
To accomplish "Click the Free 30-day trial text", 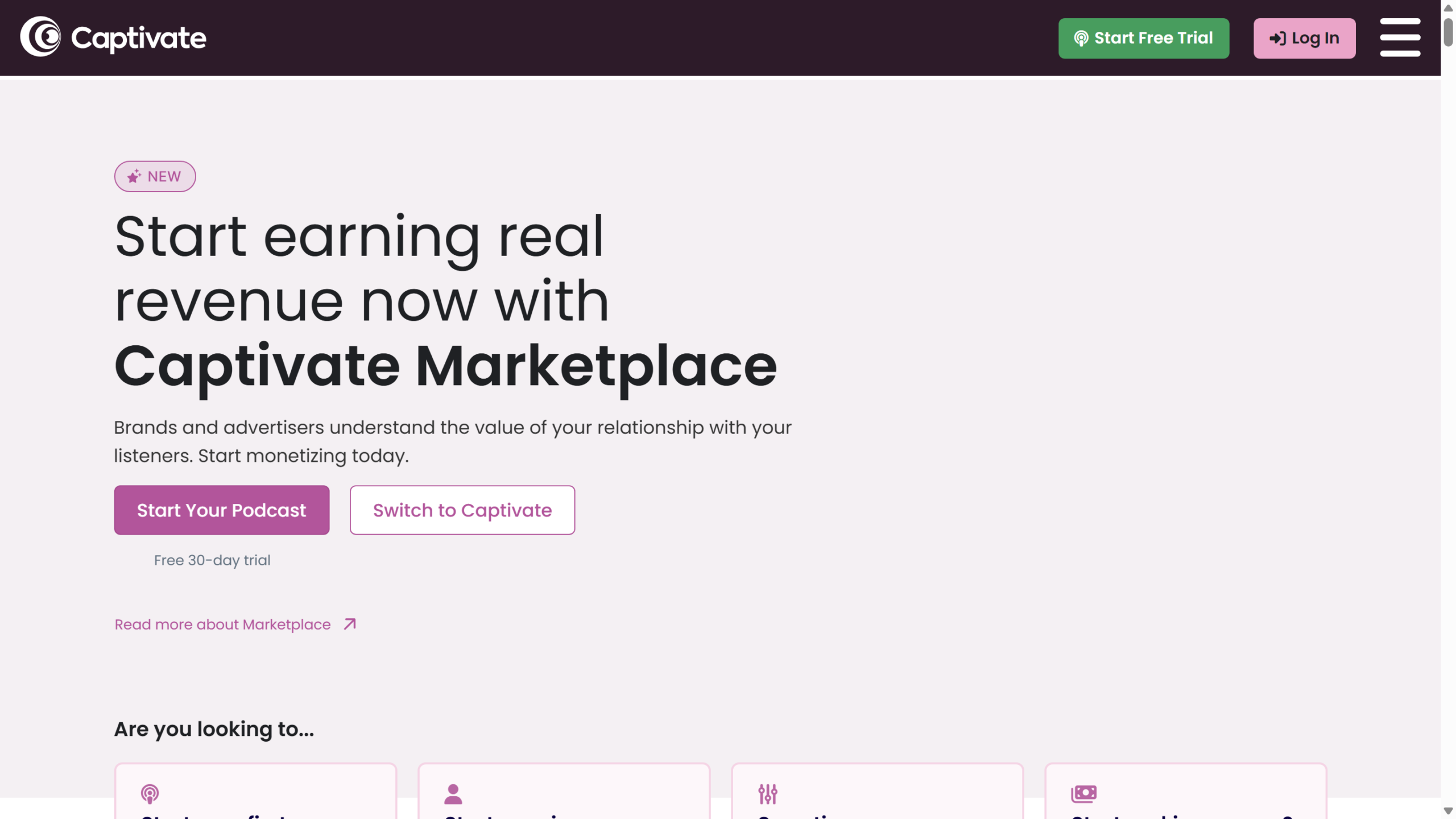I will (212, 560).
